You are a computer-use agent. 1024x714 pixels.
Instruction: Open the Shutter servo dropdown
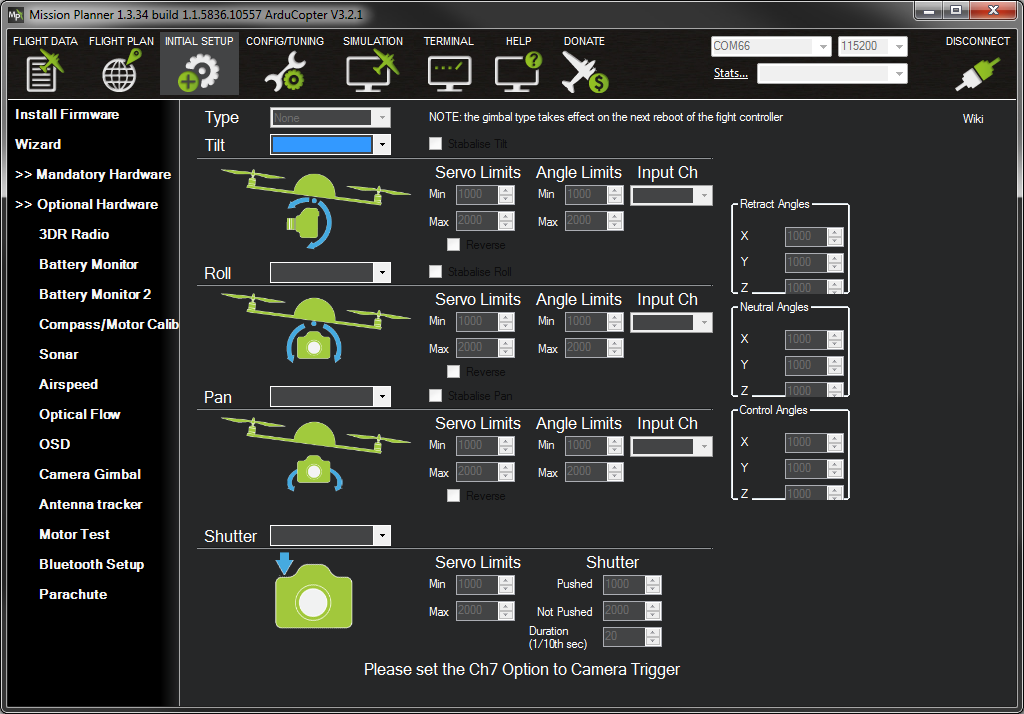[330, 536]
